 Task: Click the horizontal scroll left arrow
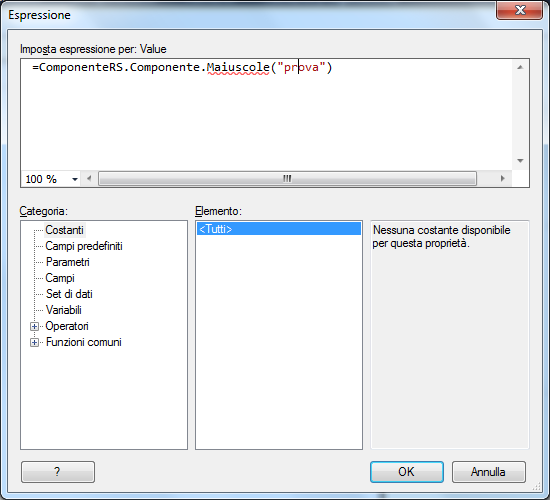pos(89,179)
